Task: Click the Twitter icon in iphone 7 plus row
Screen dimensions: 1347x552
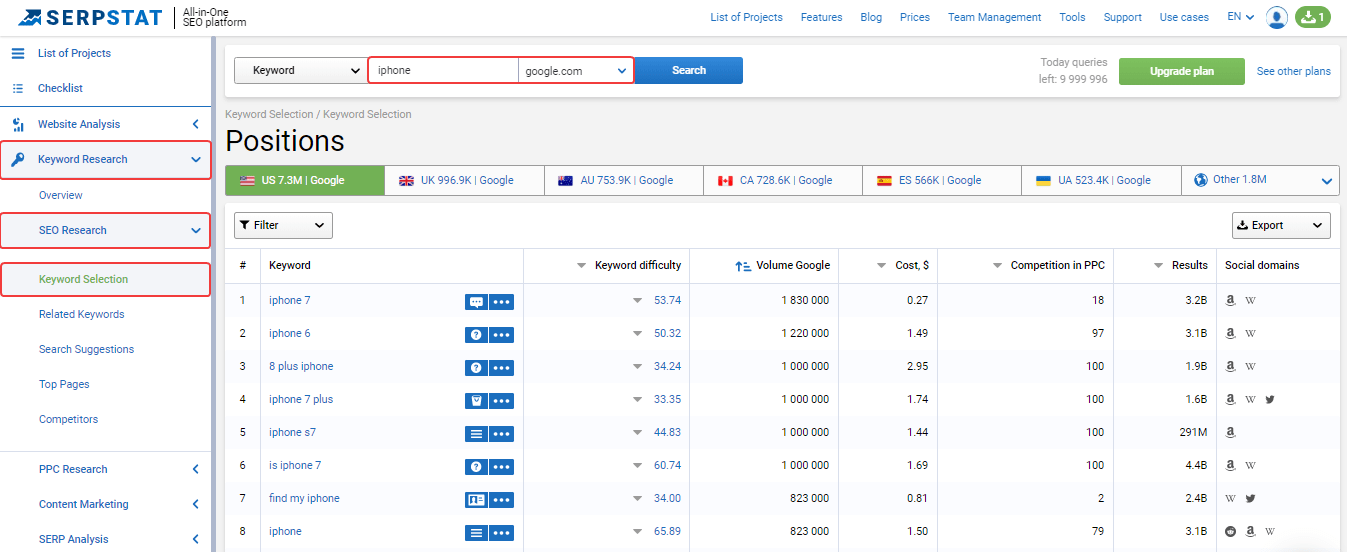Action: pos(1270,399)
